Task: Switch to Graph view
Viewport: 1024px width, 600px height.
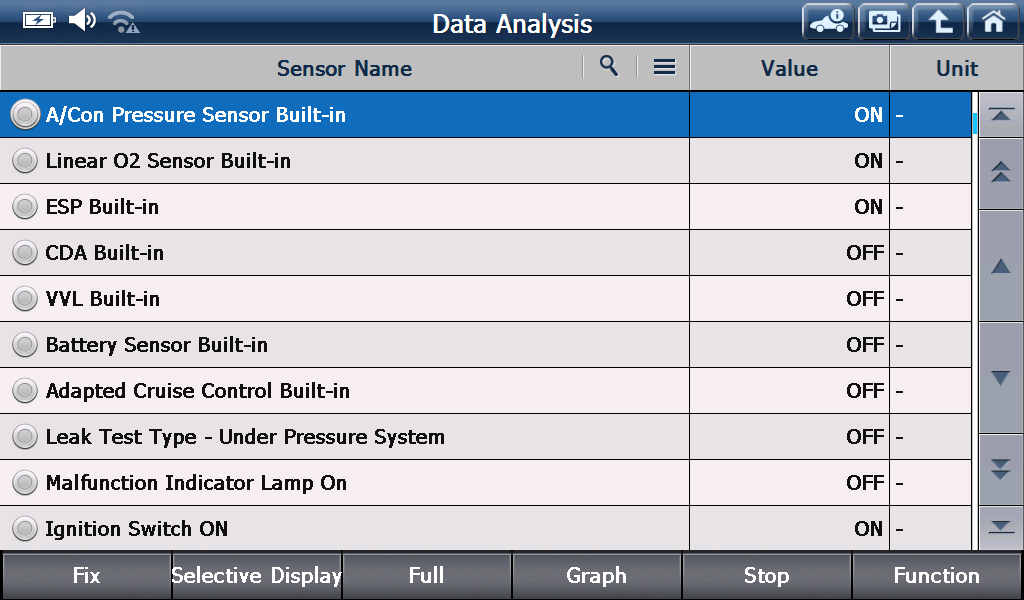Action: (596, 576)
